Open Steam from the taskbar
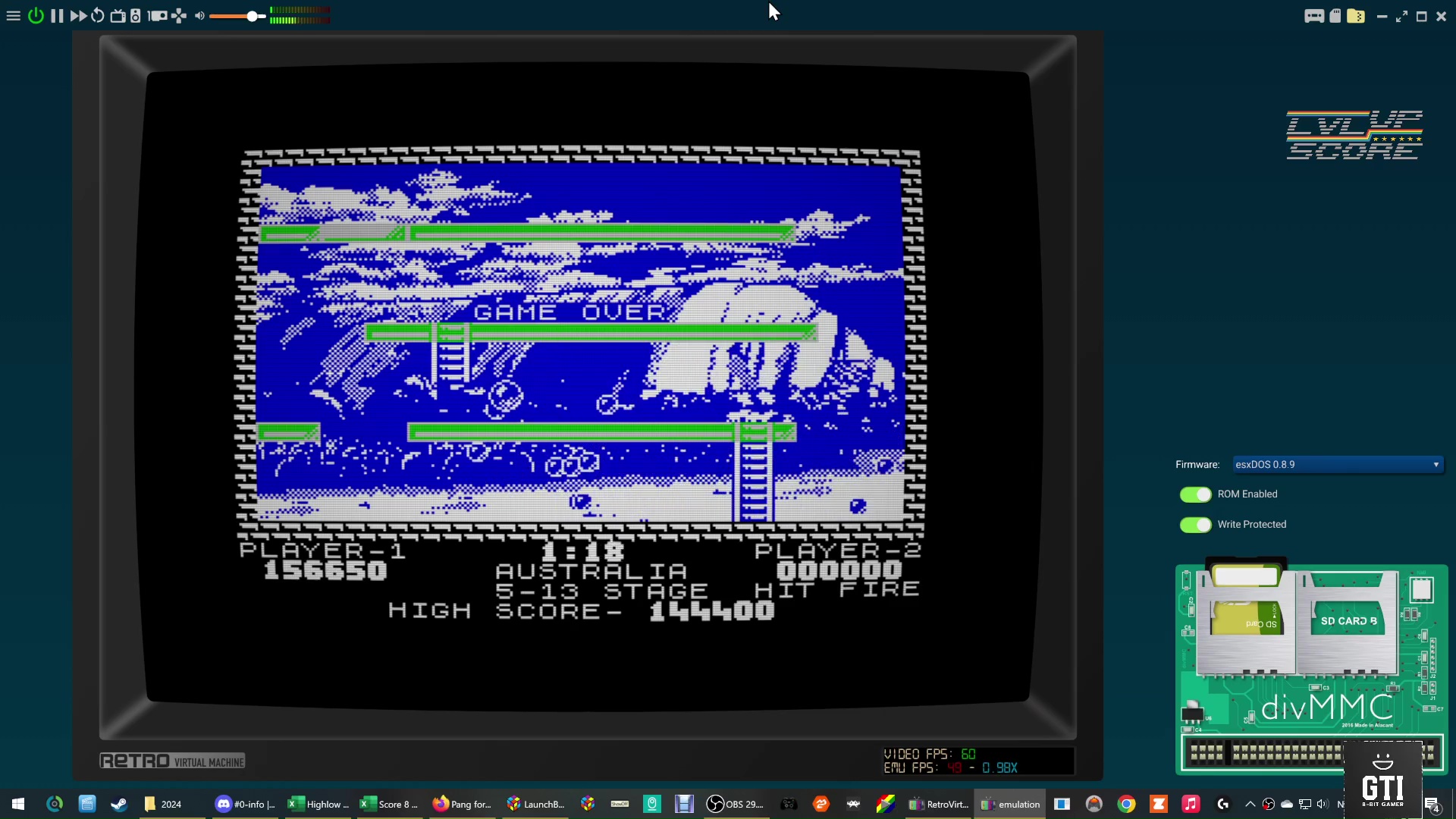This screenshot has width=1456, height=819. [119, 804]
